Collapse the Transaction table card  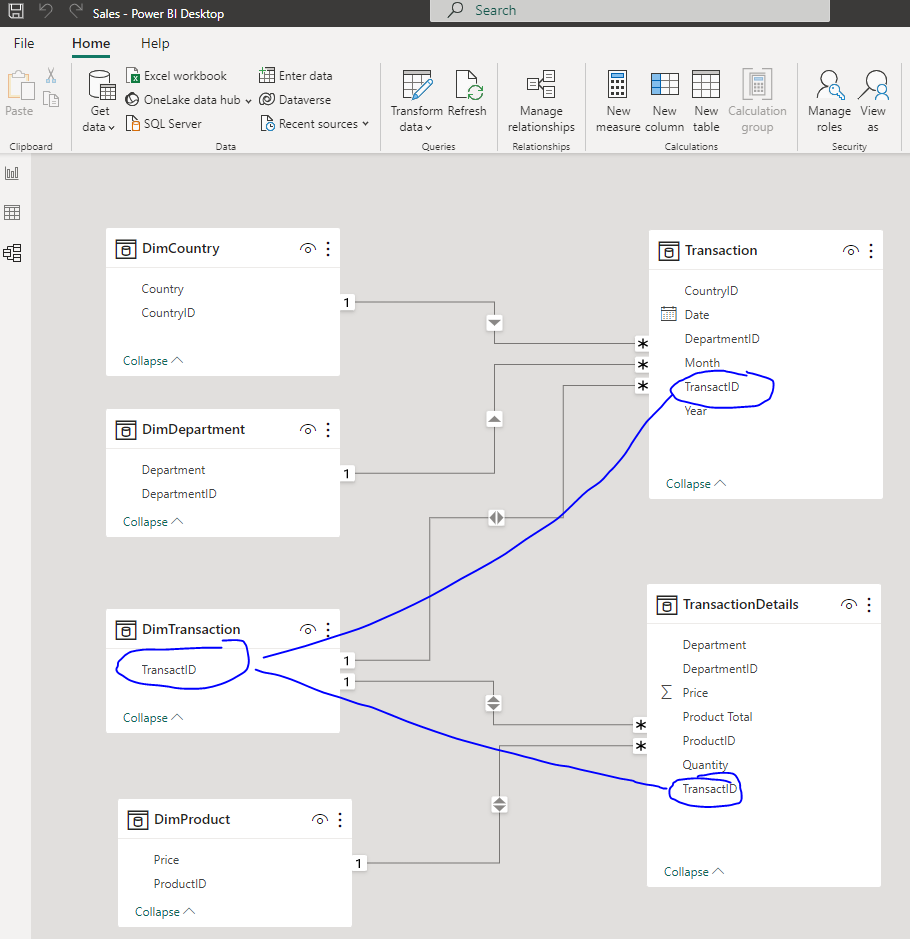pyautogui.click(x=696, y=483)
